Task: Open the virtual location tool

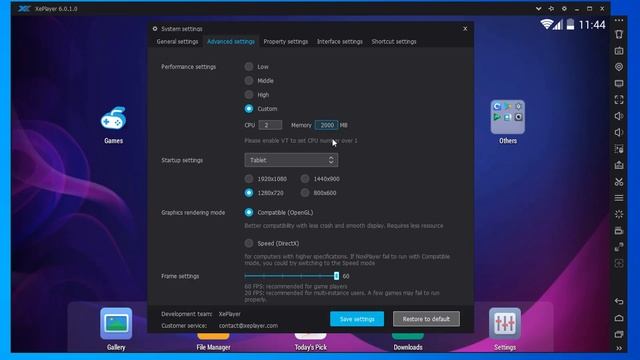Action: [619, 67]
